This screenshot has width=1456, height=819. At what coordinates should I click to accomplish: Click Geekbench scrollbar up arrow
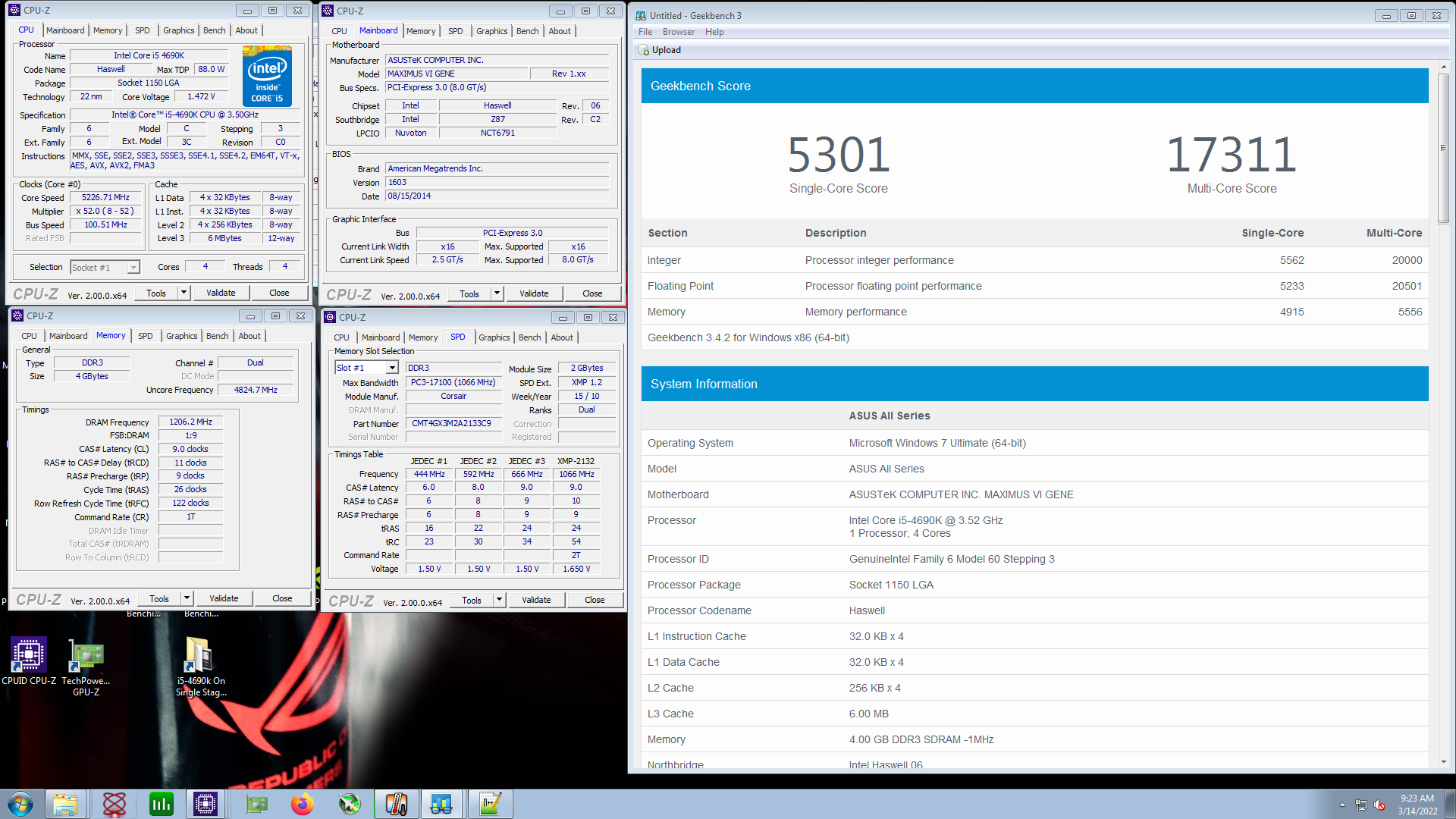1443,67
